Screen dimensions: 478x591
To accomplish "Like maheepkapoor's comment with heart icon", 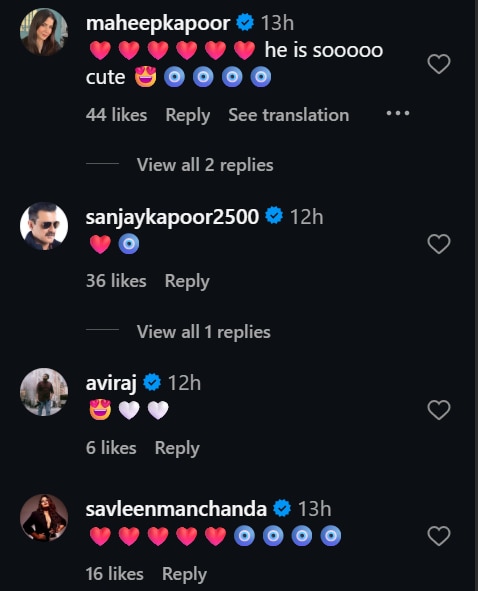I will tap(439, 64).
